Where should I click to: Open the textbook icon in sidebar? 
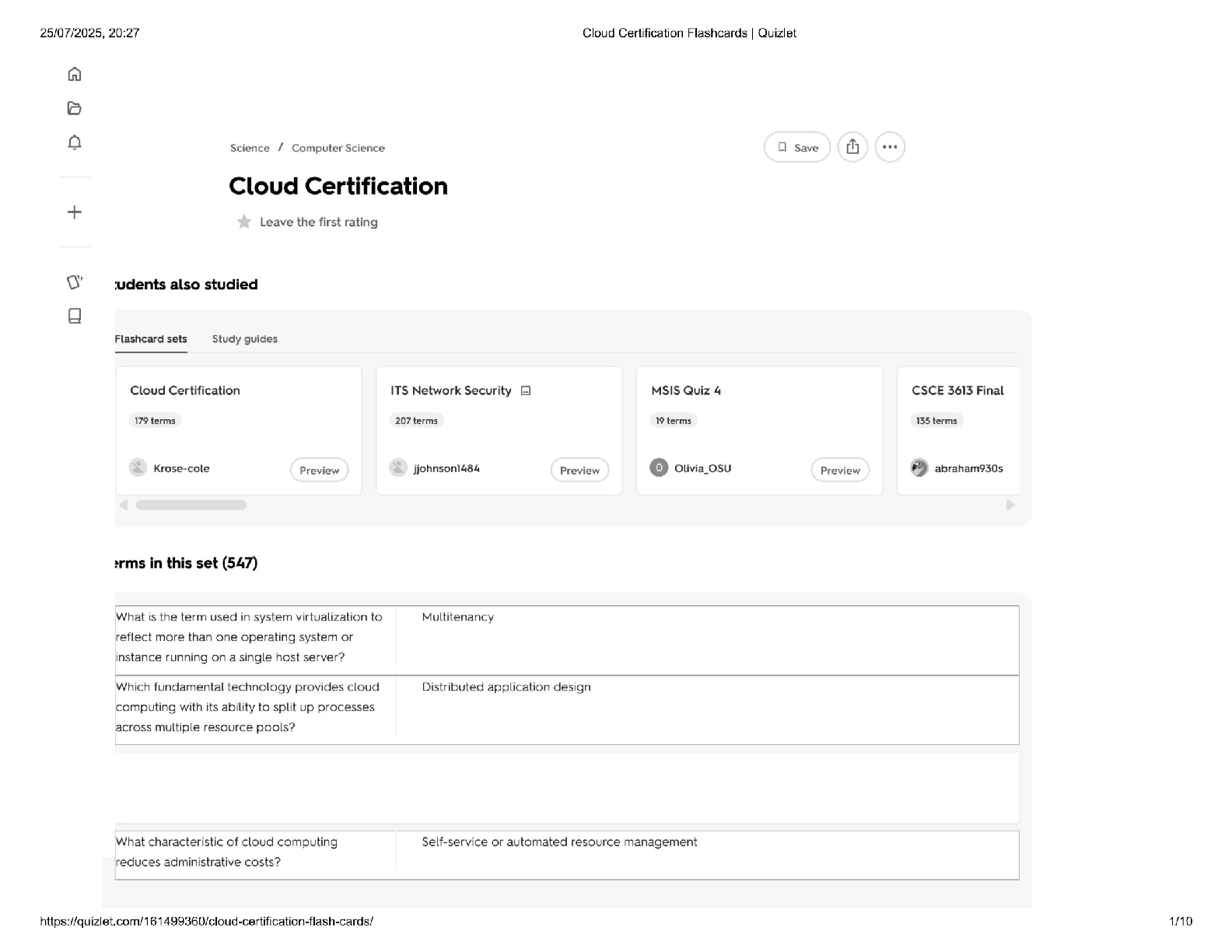tap(75, 316)
